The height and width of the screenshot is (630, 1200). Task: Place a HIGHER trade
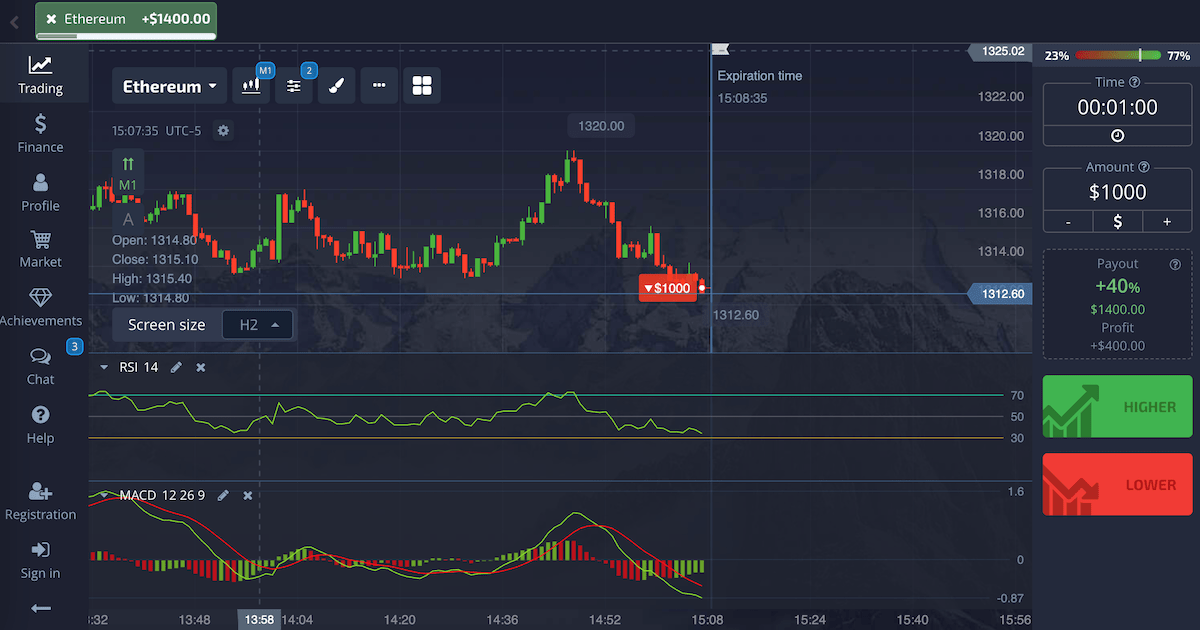(1117, 406)
